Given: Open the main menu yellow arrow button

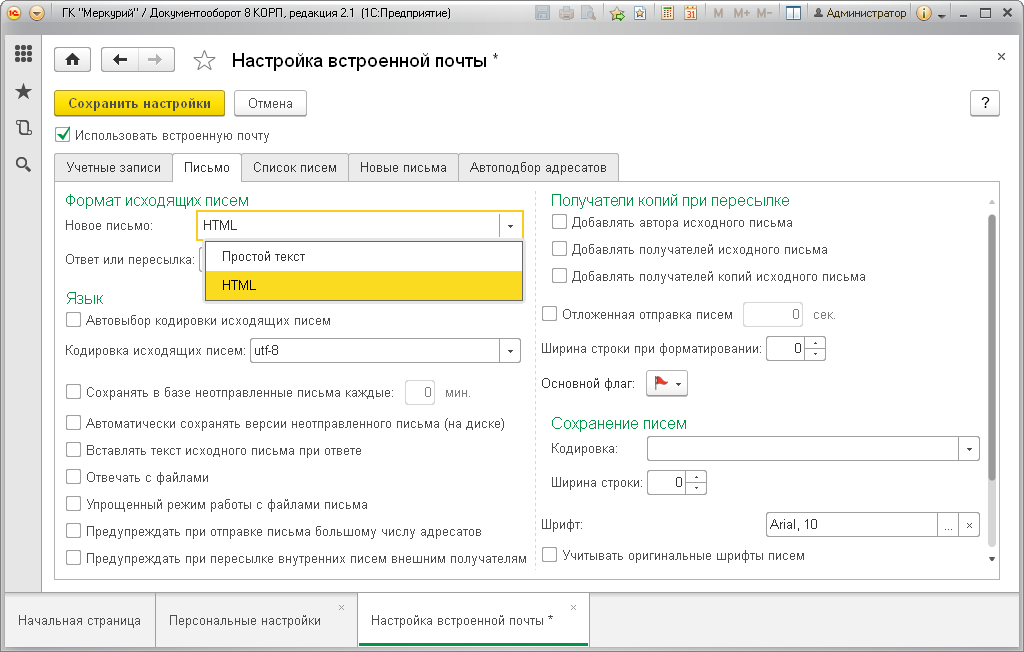Looking at the screenshot, I should (37, 13).
